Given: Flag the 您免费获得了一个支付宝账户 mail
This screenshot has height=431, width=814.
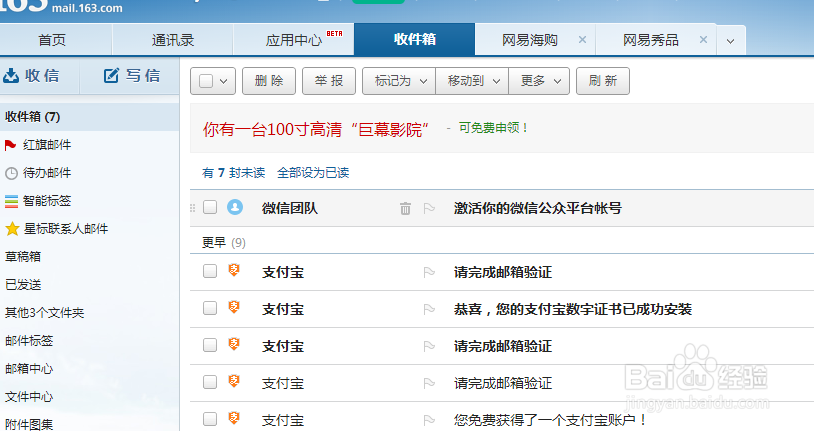Looking at the screenshot, I should click(429, 420).
